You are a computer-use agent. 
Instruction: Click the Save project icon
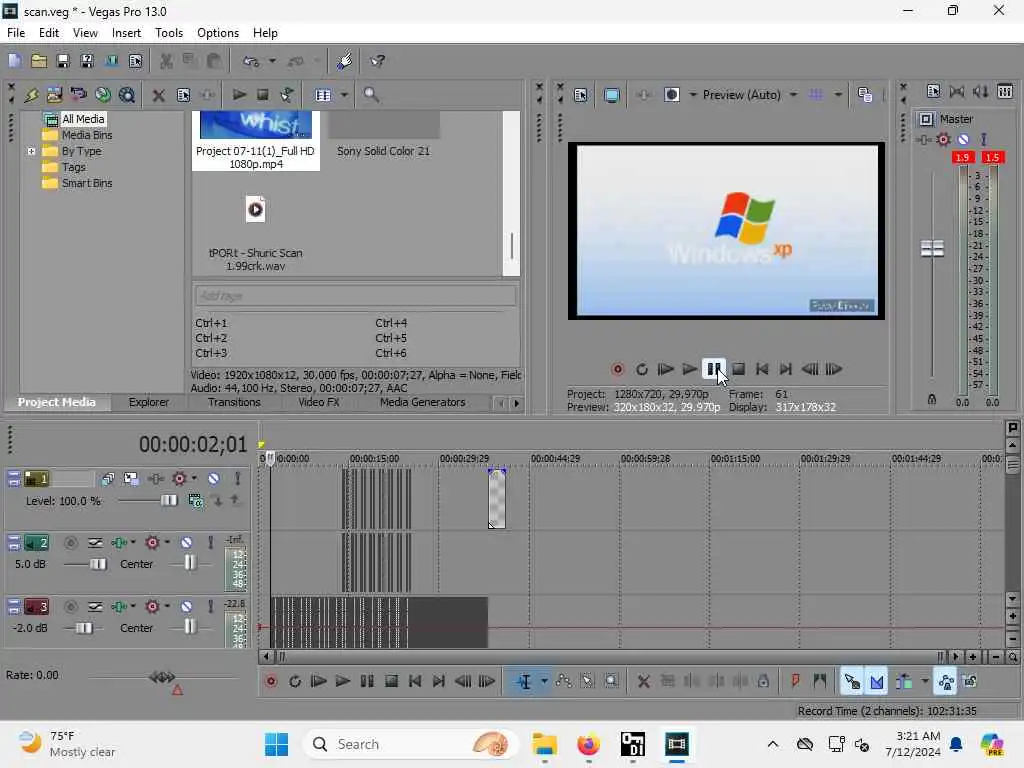(63, 61)
